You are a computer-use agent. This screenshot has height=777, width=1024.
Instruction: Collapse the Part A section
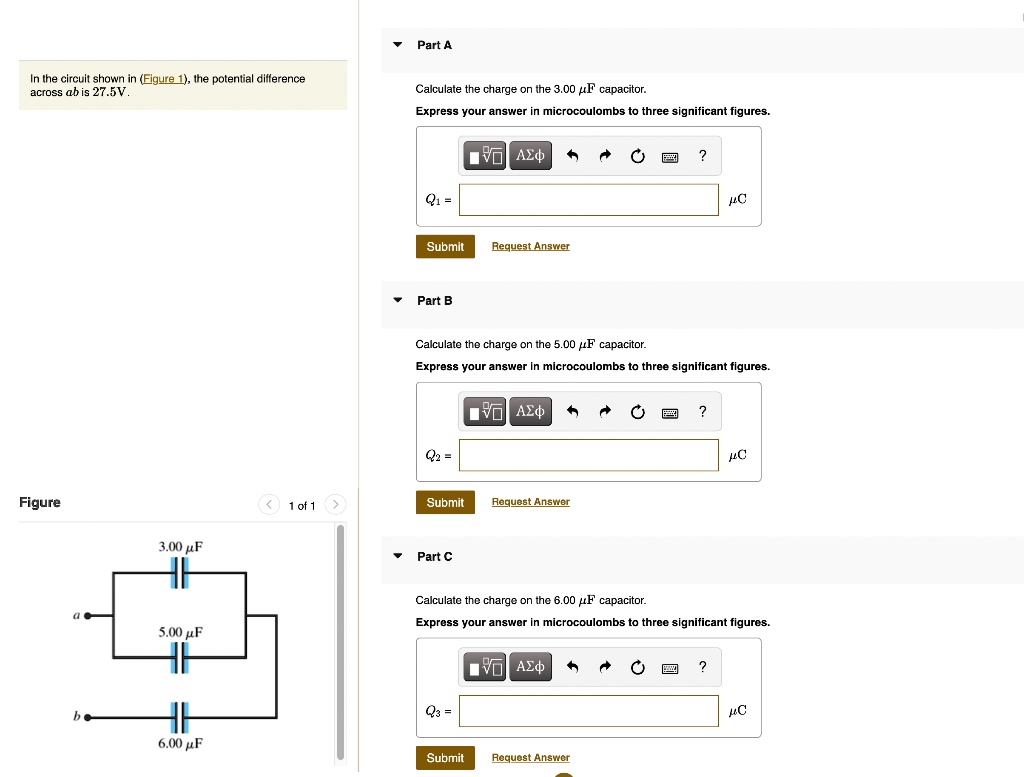pos(396,44)
